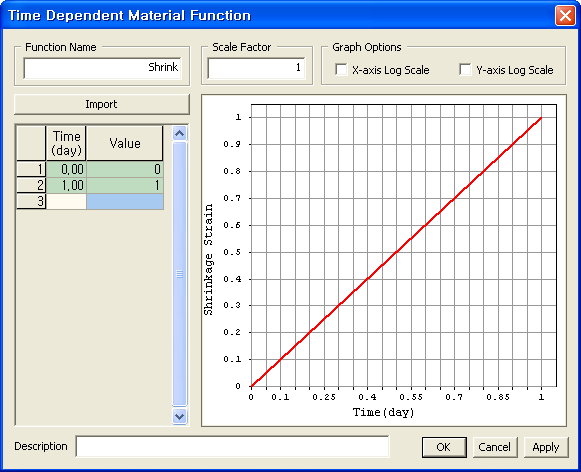The width and height of the screenshot is (581, 472).
Task: Enable X-axis Log Scale checkbox
Action: coord(341,69)
